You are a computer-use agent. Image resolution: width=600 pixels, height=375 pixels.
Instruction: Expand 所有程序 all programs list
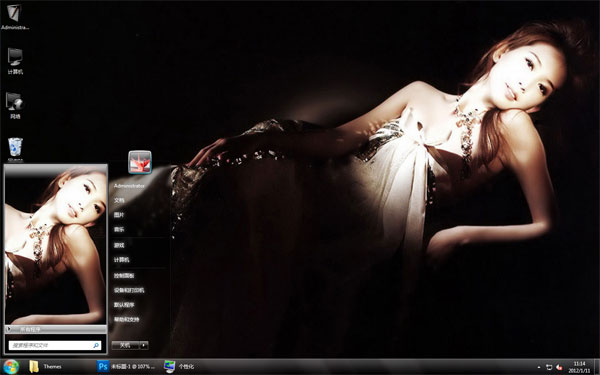(x=55, y=329)
